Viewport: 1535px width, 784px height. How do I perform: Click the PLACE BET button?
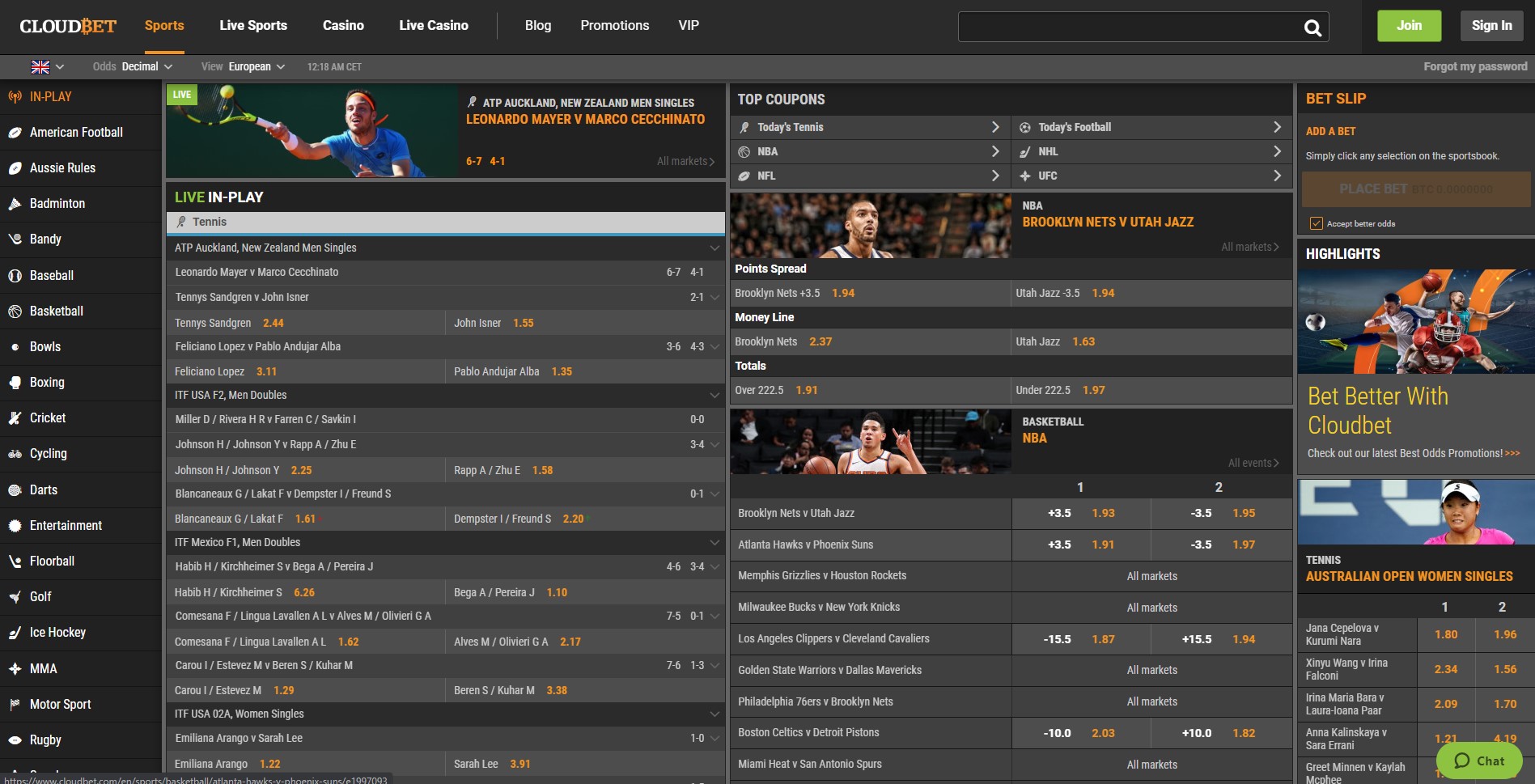tap(1416, 189)
